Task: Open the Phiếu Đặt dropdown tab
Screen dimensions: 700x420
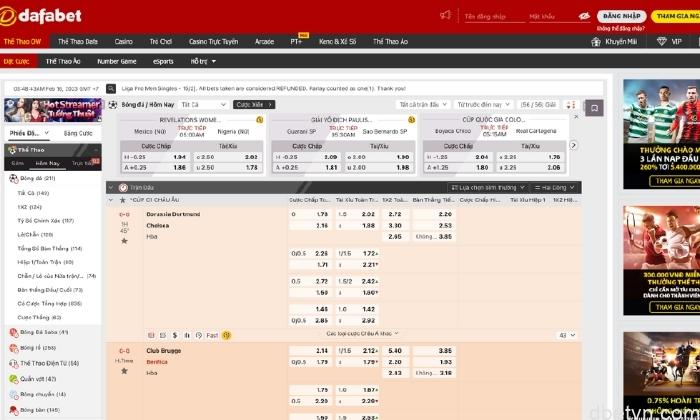Action: coord(29,133)
